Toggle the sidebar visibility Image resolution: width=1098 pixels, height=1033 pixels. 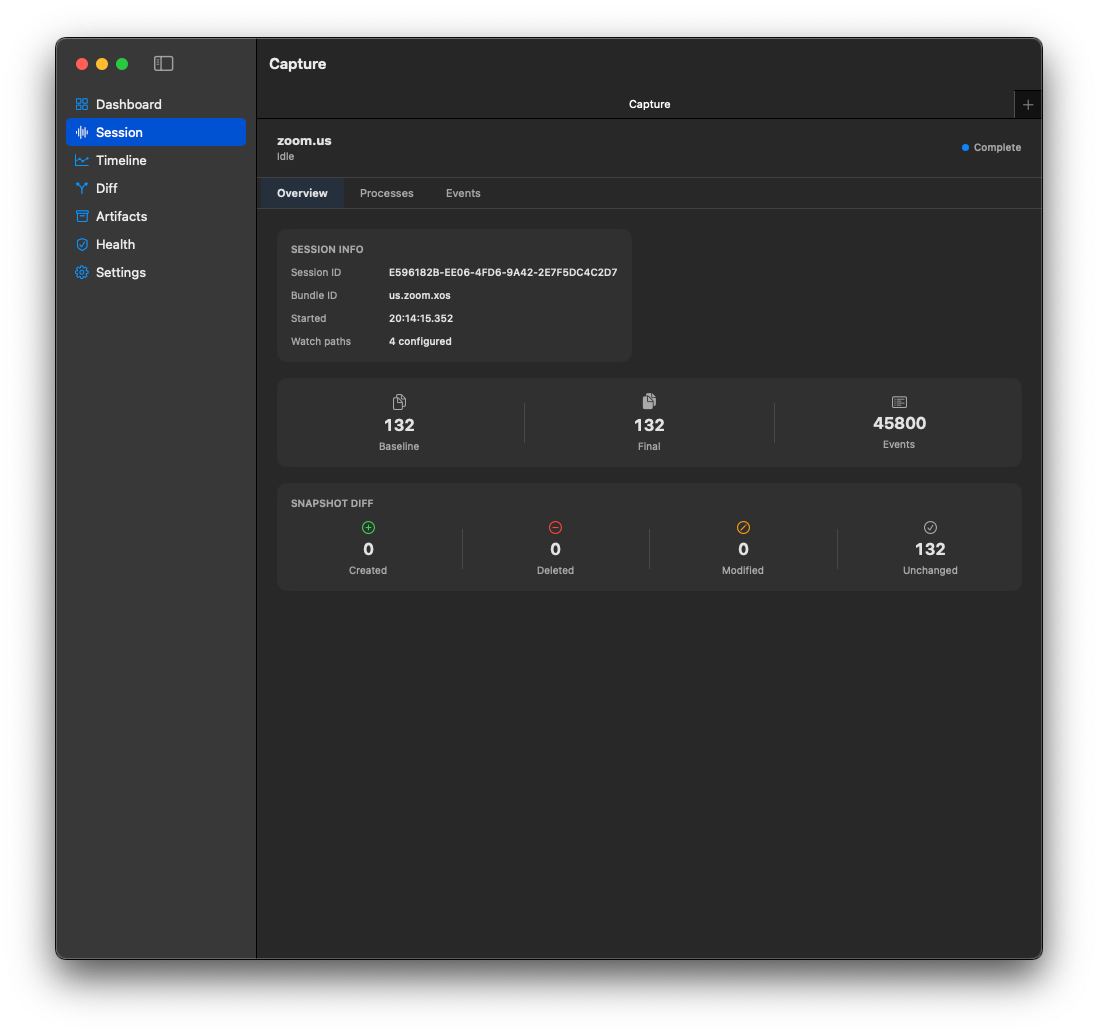pos(163,63)
